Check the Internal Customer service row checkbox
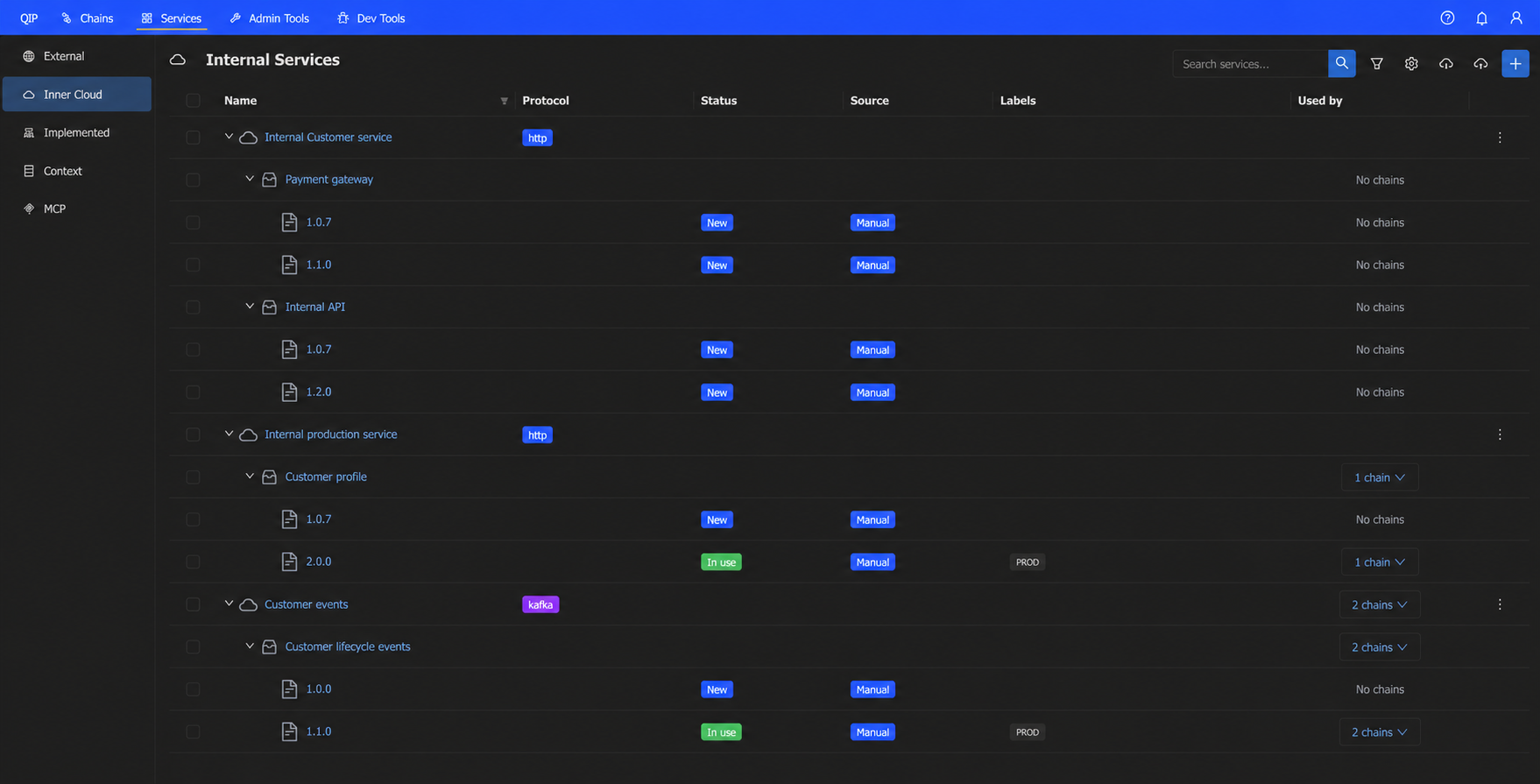 193,138
